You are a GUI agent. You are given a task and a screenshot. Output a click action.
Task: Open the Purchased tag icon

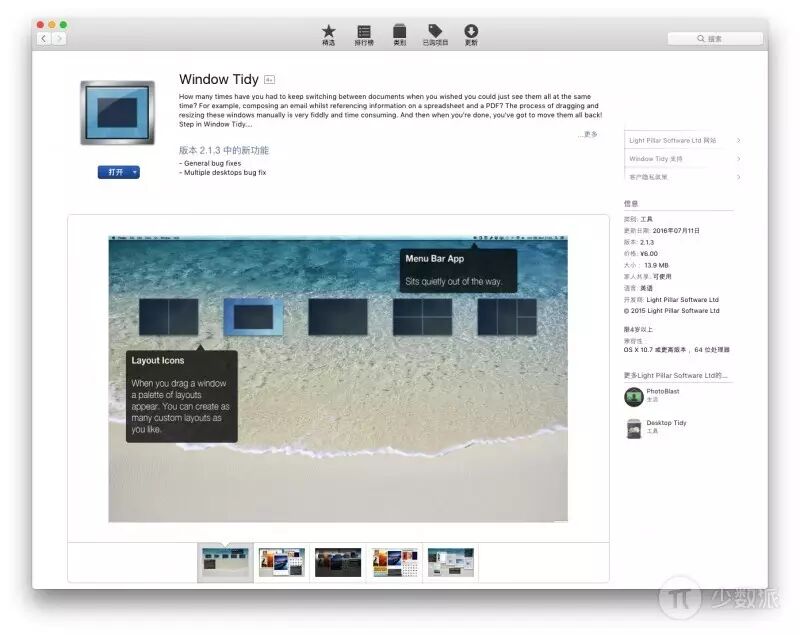[435, 35]
